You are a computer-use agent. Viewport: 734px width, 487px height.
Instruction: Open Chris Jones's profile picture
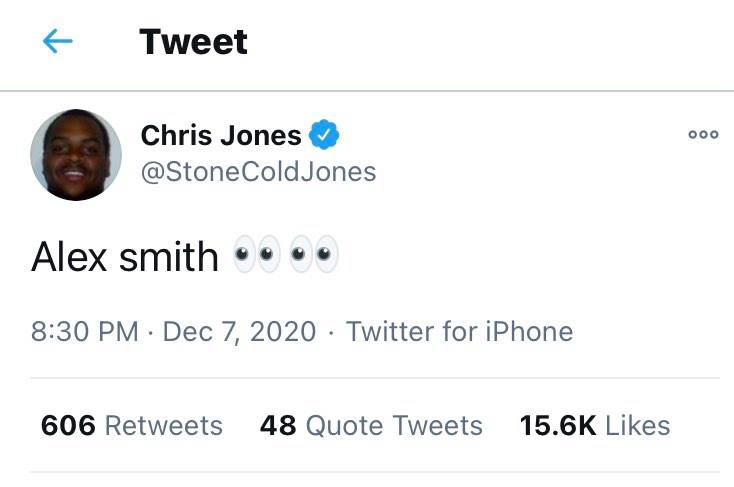76,154
